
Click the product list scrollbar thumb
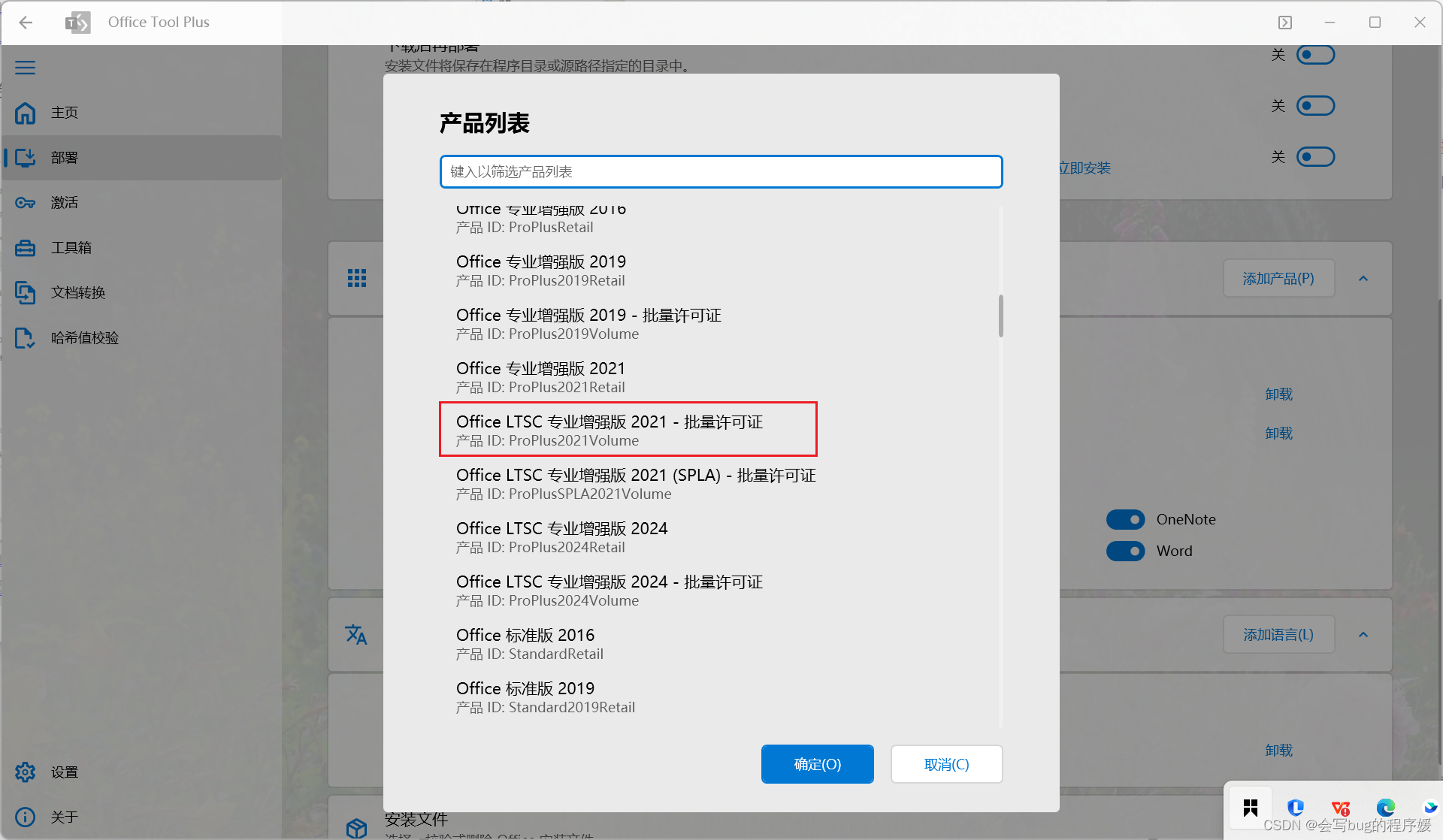pos(1000,316)
